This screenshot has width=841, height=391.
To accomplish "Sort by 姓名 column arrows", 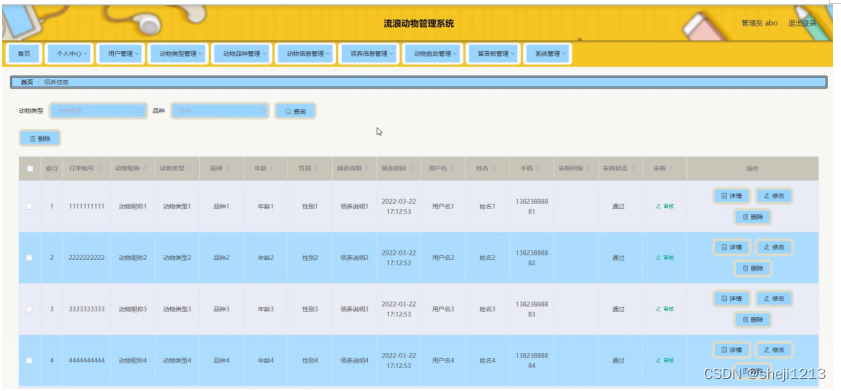I will [x=494, y=168].
